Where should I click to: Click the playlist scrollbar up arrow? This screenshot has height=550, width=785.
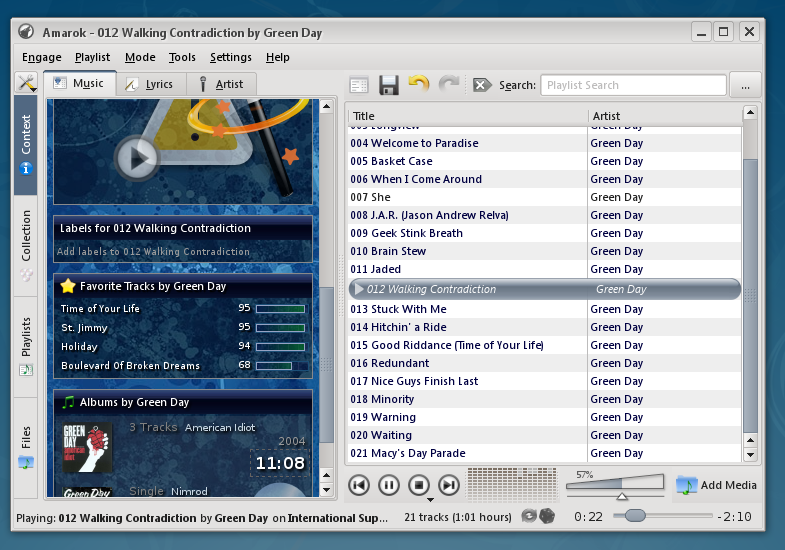pyautogui.click(x=750, y=113)
